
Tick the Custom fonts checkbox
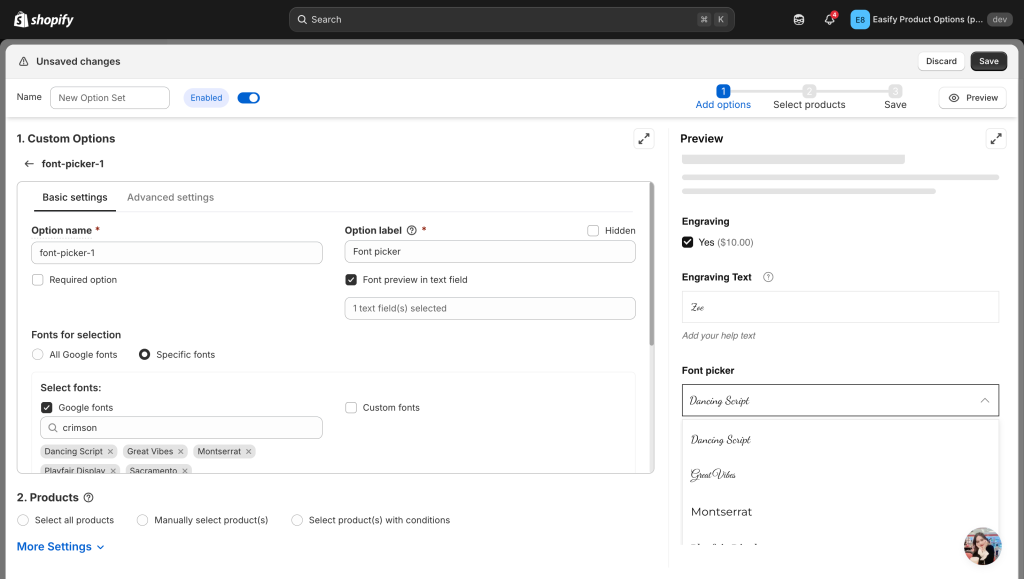click(x=351, y=408)
